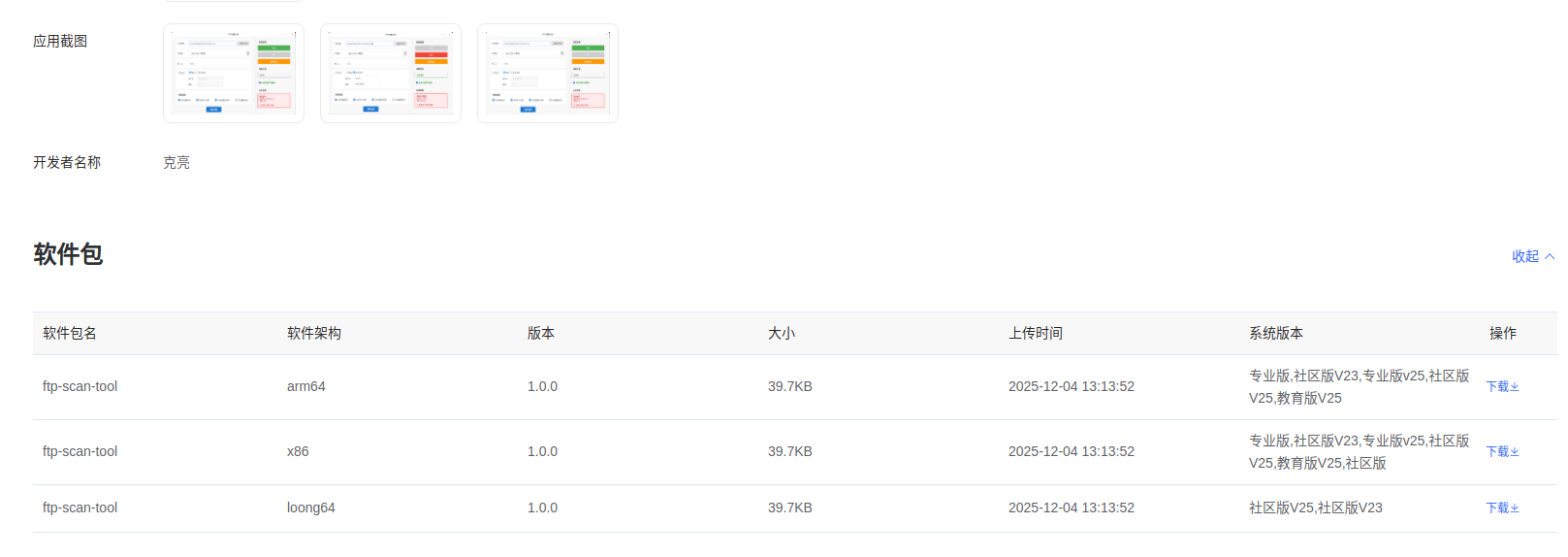Viewport: 1568px width, 557px height.
Task: Click size 39.7KB in x86 row
Action: [790, 451]
